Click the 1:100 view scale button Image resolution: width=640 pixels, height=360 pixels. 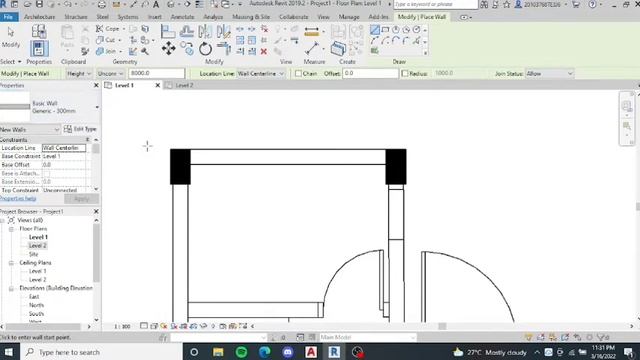pyautogui.click(x=122, y=327)
